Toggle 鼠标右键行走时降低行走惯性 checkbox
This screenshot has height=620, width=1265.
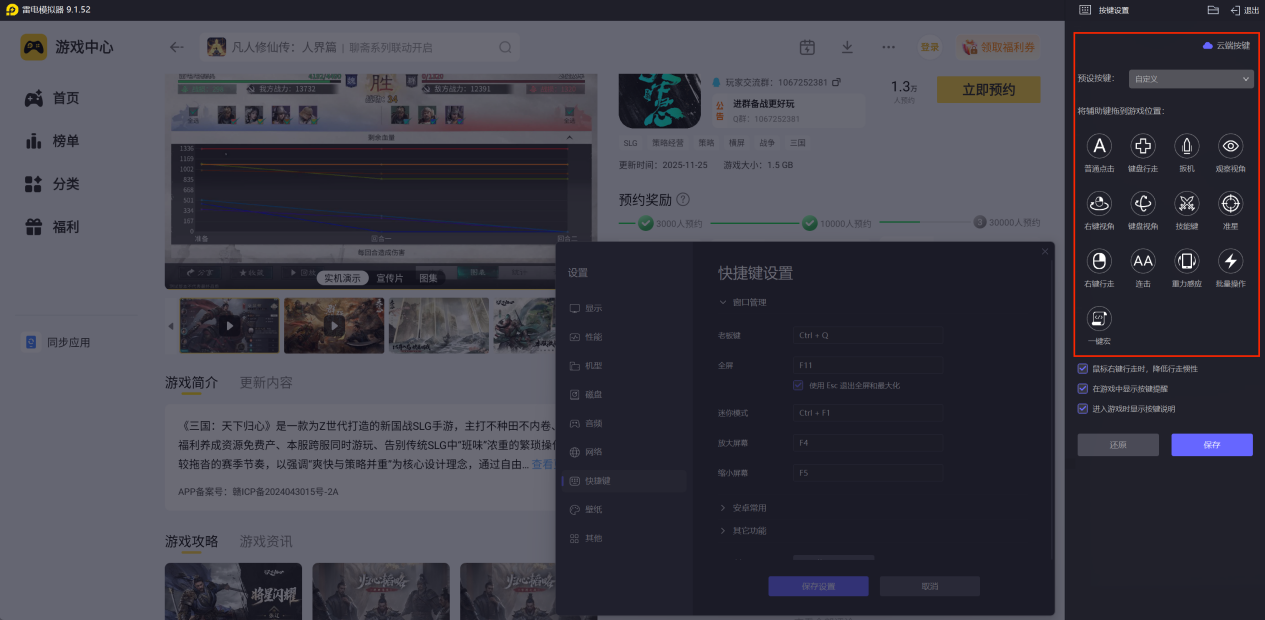point(1083,369)
